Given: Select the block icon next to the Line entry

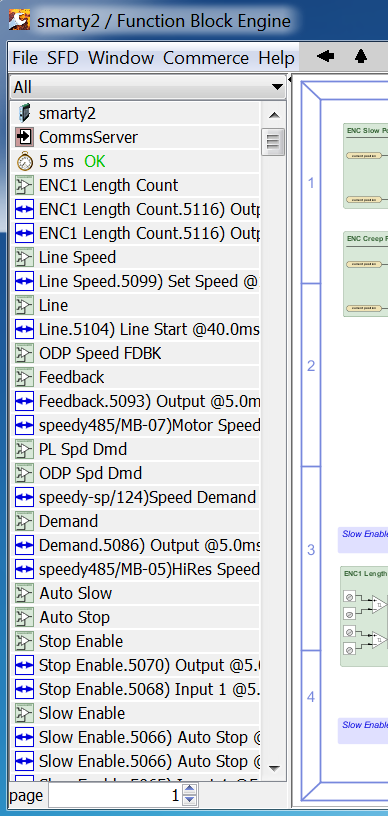Looking at the screenshot, I should 24,305.
